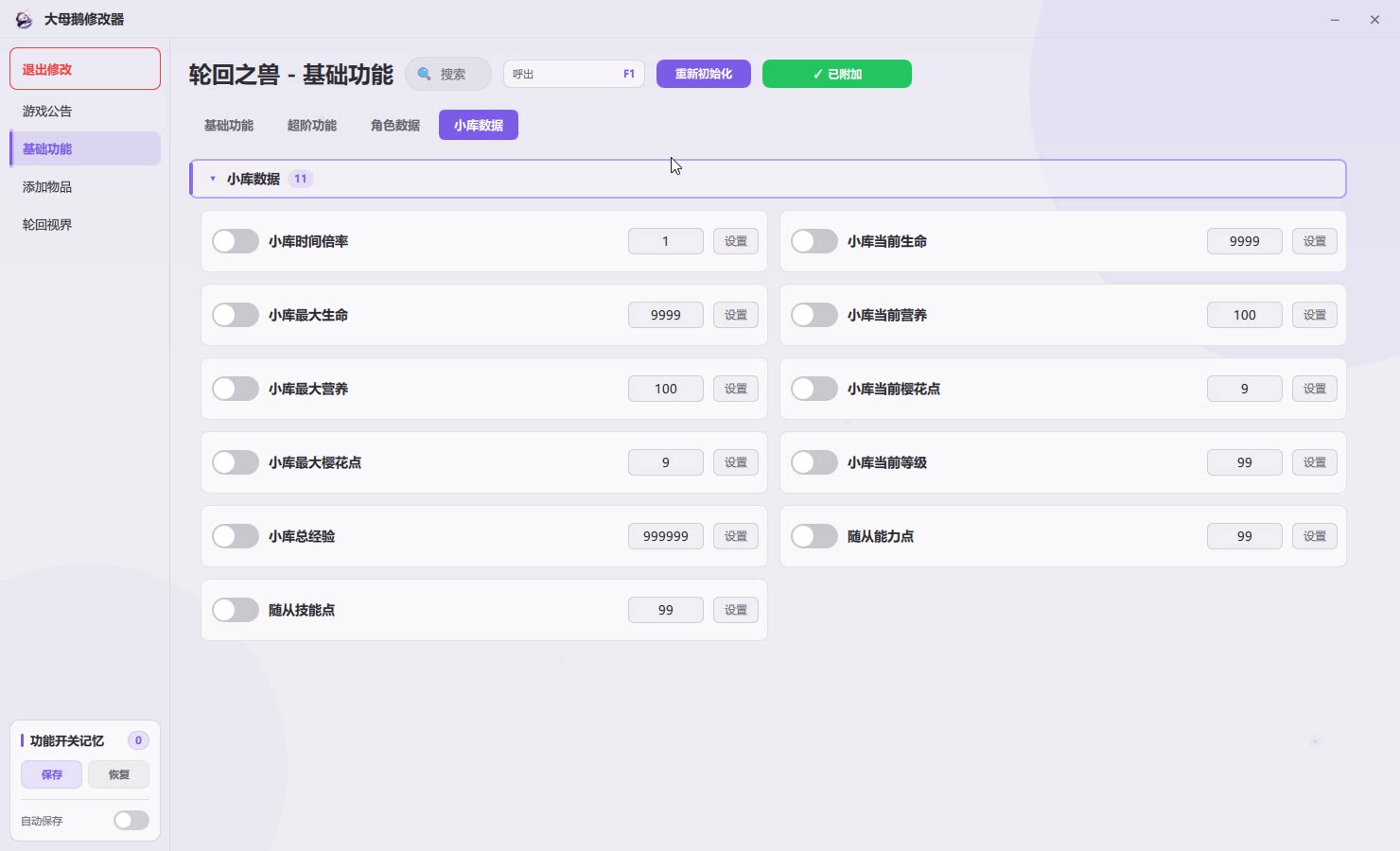
Task: Click 设置 for 小库时间倍率
Action: [736, 241]
